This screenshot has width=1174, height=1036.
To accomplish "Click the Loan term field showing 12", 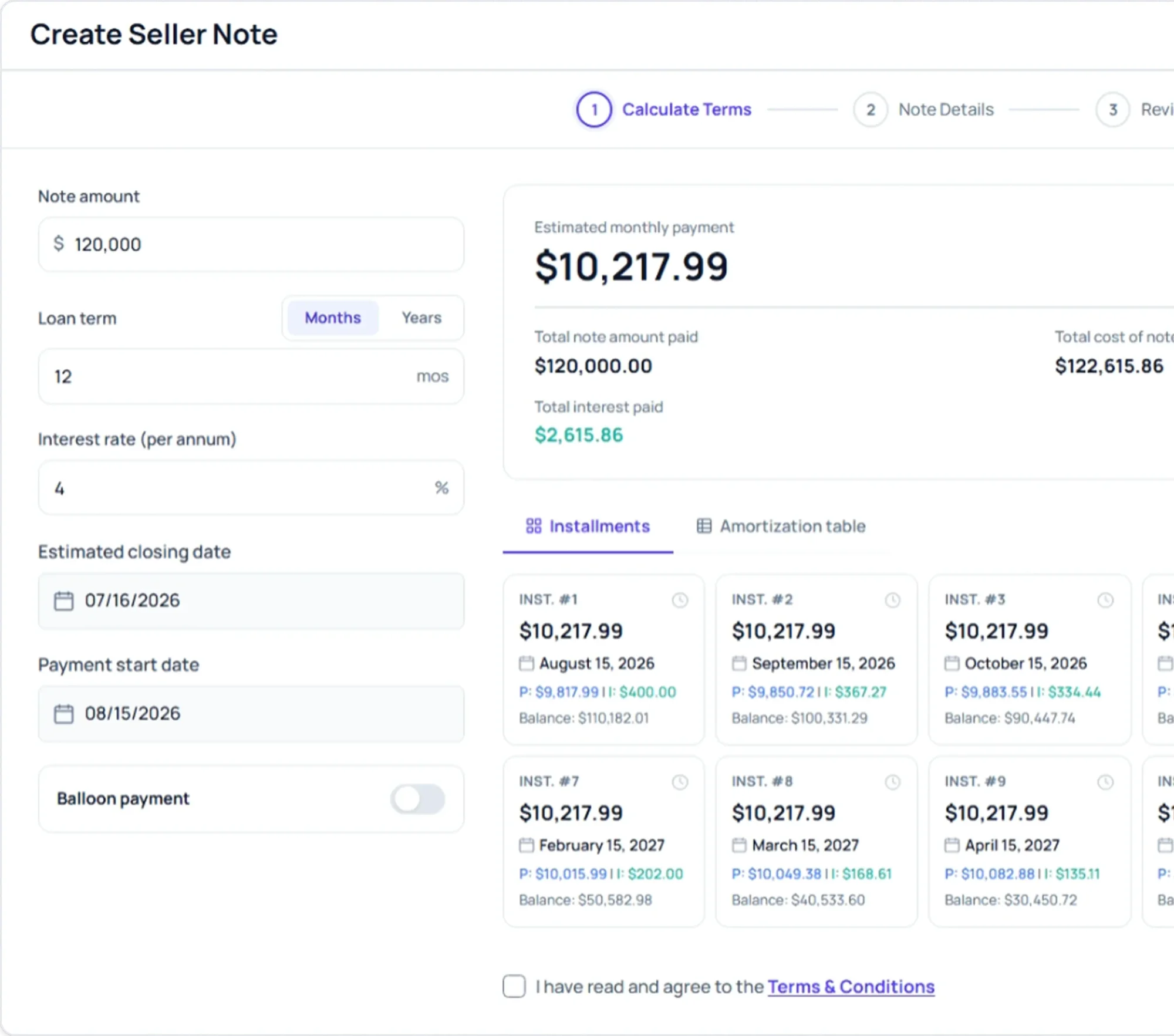I will pos(251,376).
